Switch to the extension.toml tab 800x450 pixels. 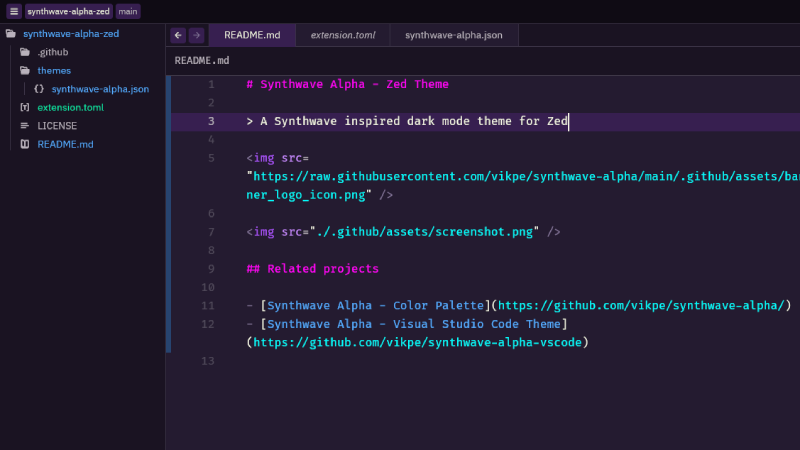(343, 35)
